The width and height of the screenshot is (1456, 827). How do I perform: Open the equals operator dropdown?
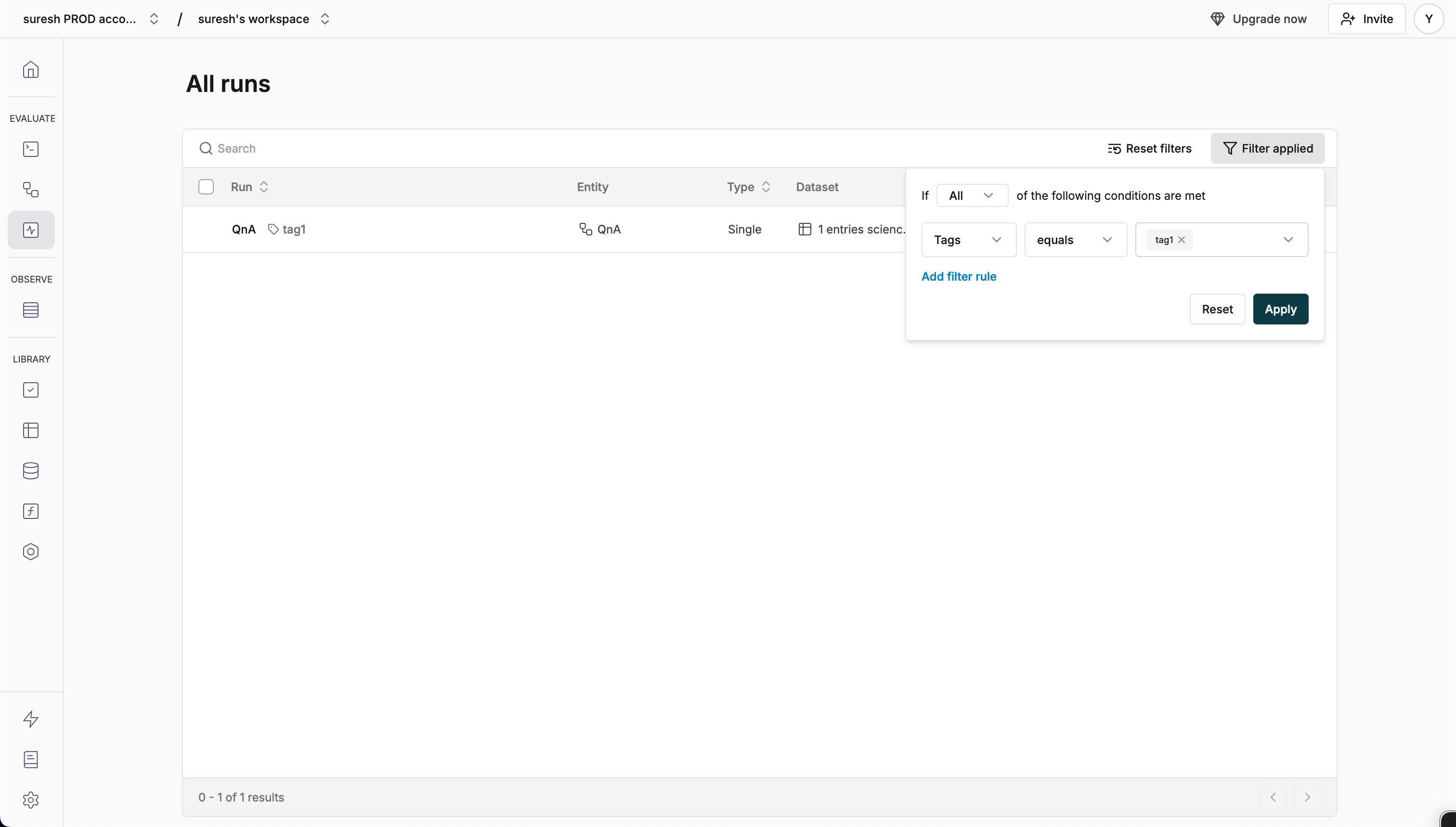coord(1075,240)
